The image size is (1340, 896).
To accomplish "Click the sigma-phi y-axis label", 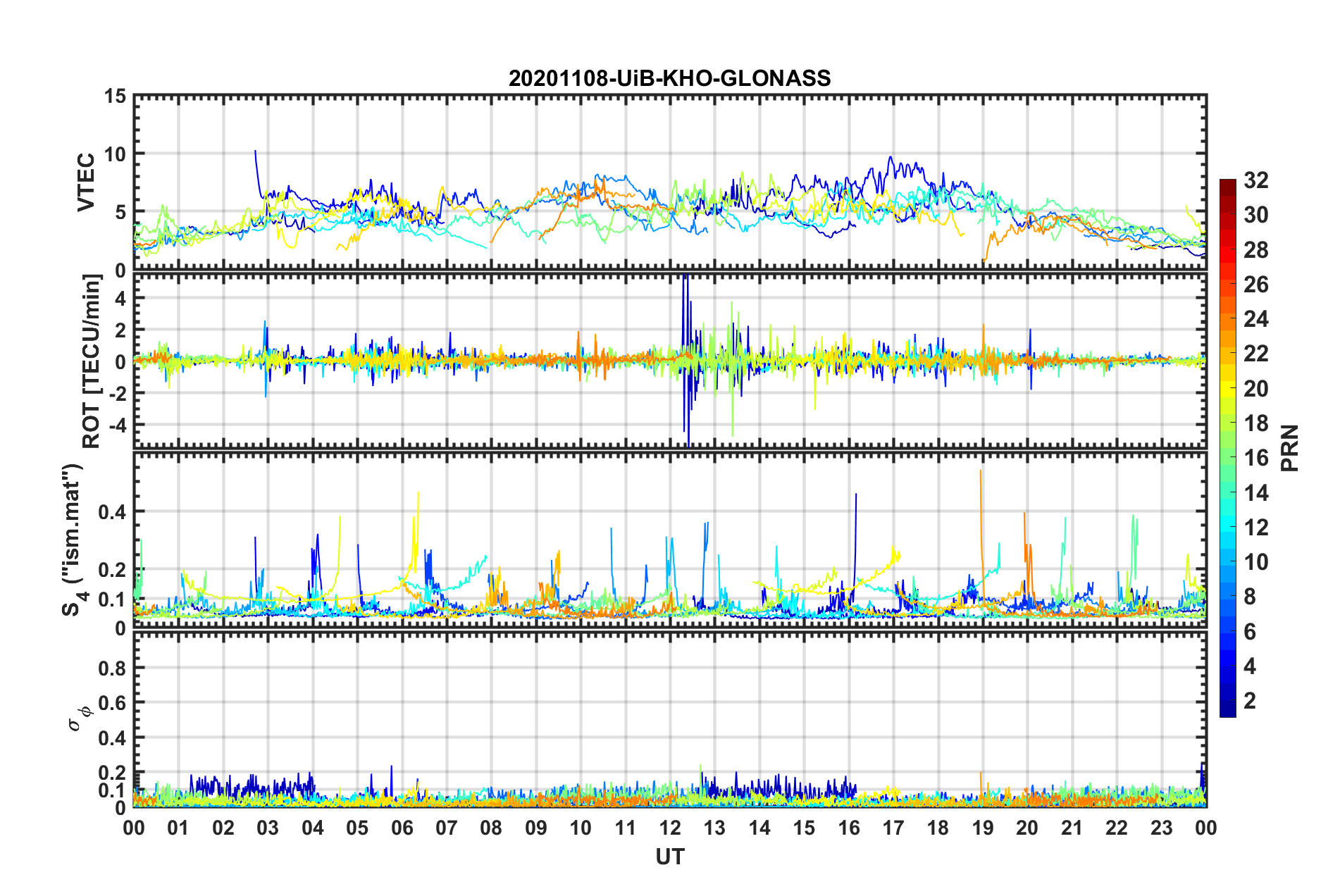I will (80, 718).
